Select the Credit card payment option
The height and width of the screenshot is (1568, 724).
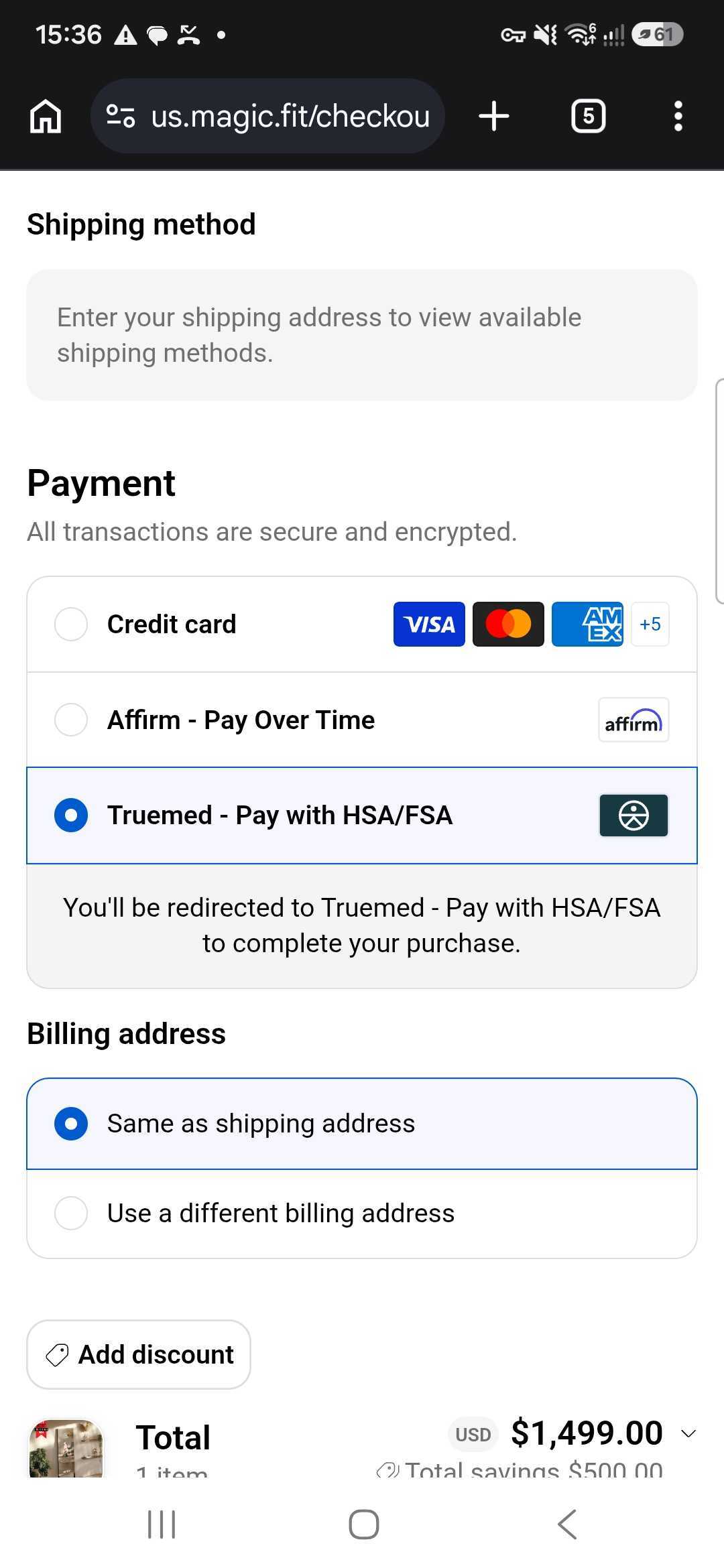pos(362,625)
